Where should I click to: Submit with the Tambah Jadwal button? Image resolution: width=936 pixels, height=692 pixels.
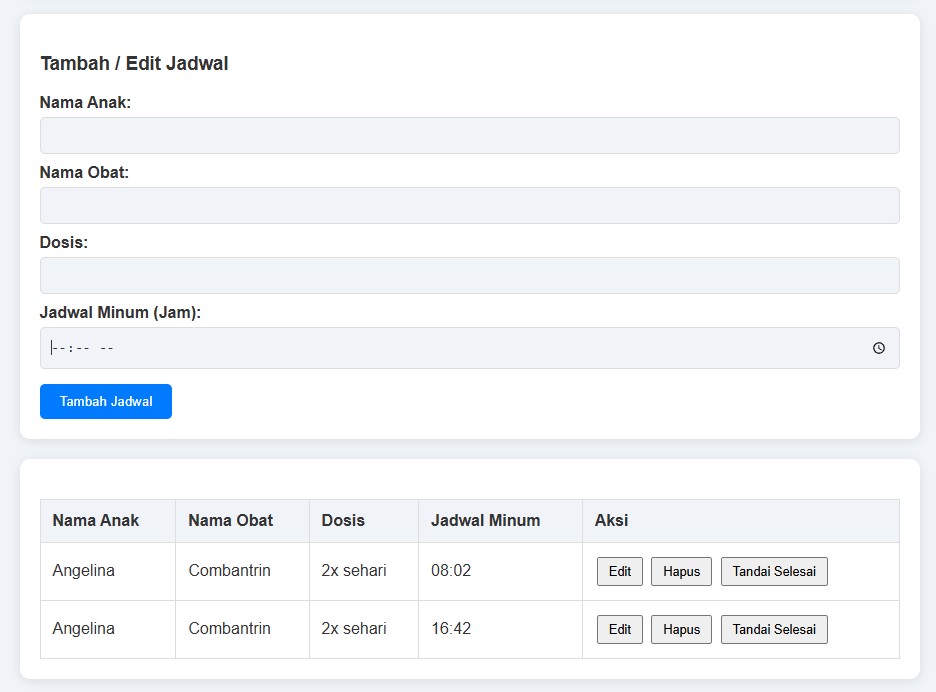106,401
